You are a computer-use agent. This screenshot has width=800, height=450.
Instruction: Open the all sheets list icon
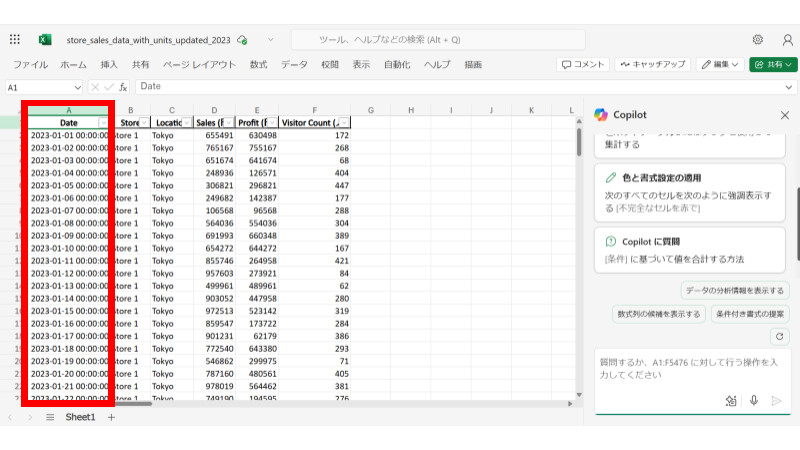(x=49, y=417)
